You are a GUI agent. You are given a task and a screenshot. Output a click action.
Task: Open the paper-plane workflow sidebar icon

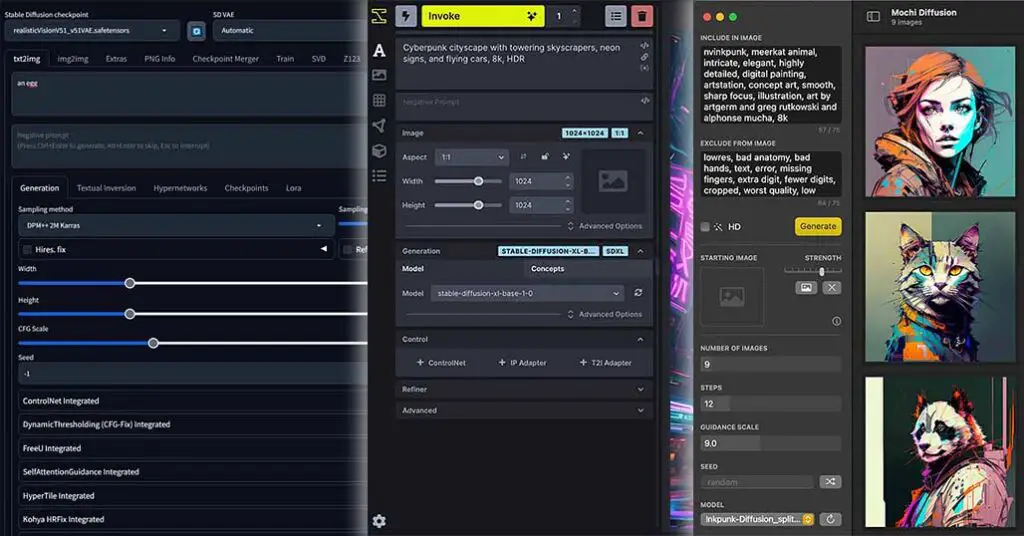click(x=379, y=125)
